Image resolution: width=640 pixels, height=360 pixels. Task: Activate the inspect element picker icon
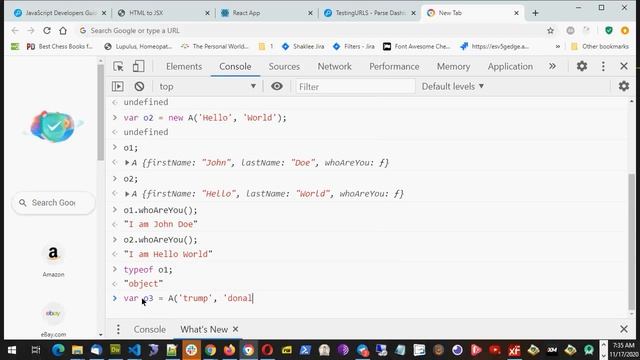pyautogui.click(x=118, y=66)
